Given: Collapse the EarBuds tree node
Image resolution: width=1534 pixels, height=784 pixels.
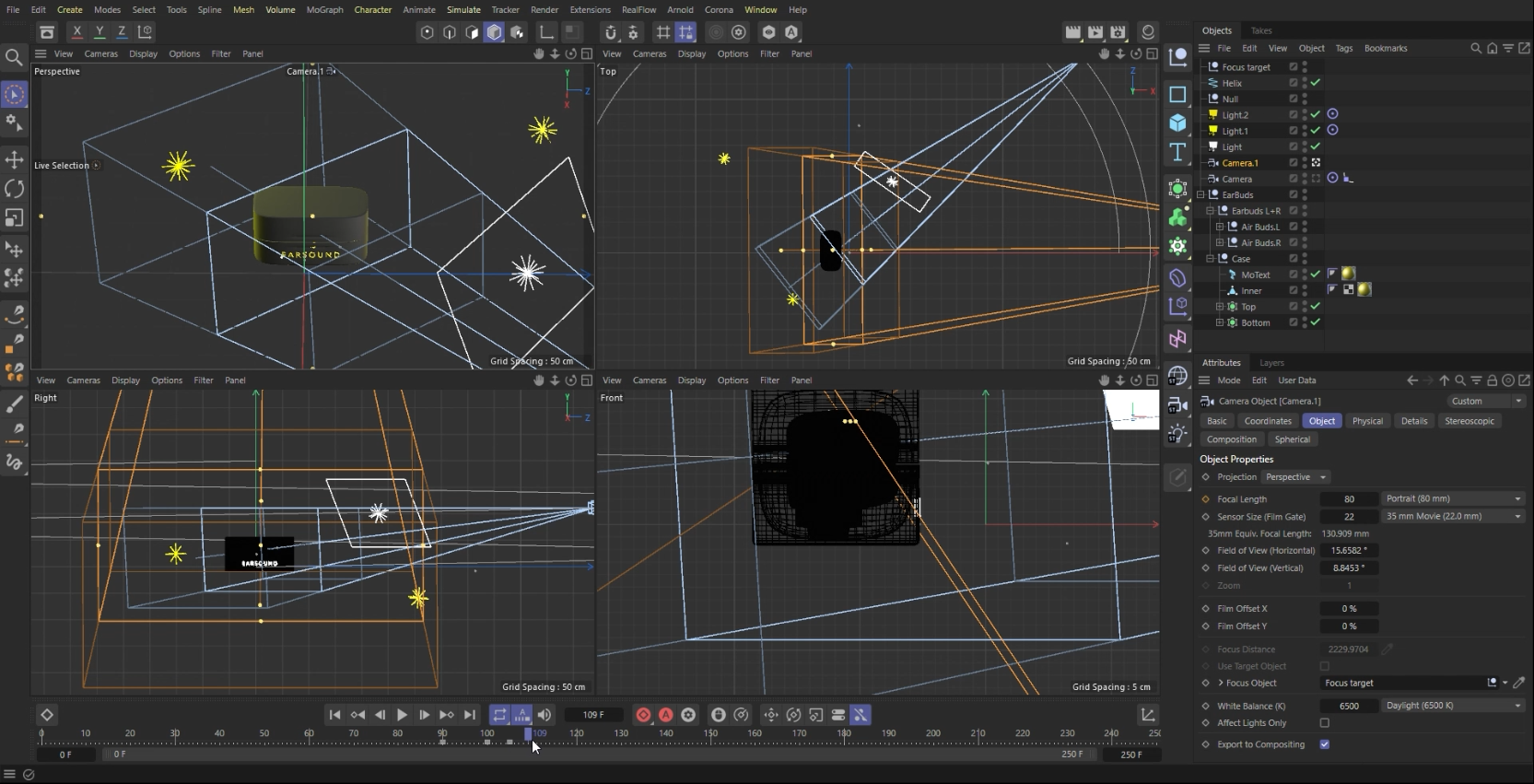Looking at the screenshot, I should point(1200,194).
